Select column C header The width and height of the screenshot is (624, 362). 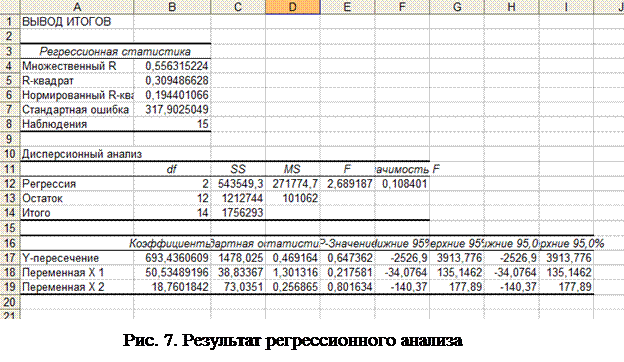238,7
